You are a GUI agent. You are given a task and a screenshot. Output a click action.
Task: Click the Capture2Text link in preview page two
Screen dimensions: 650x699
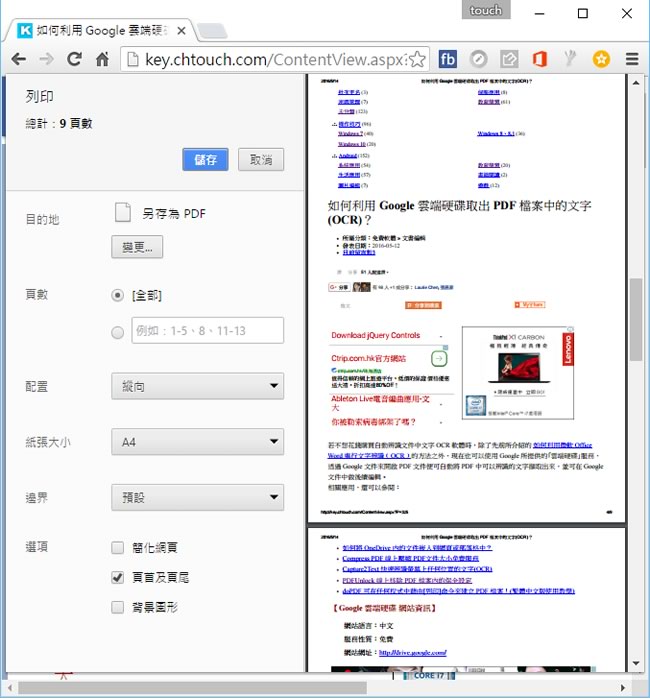coord(417,569)
